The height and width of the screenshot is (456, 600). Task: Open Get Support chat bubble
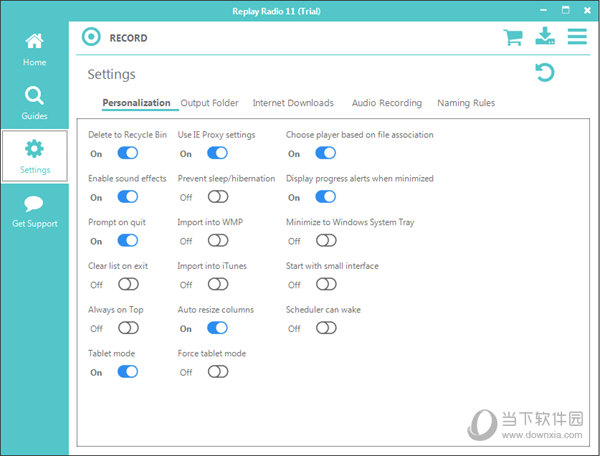[34, 212]
